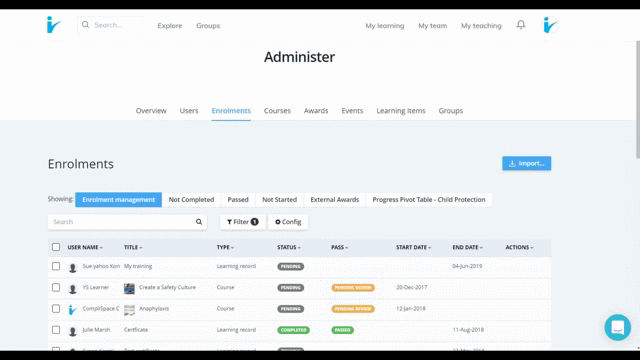Click the CompliSpace C user logo avatar

point(73,310)
